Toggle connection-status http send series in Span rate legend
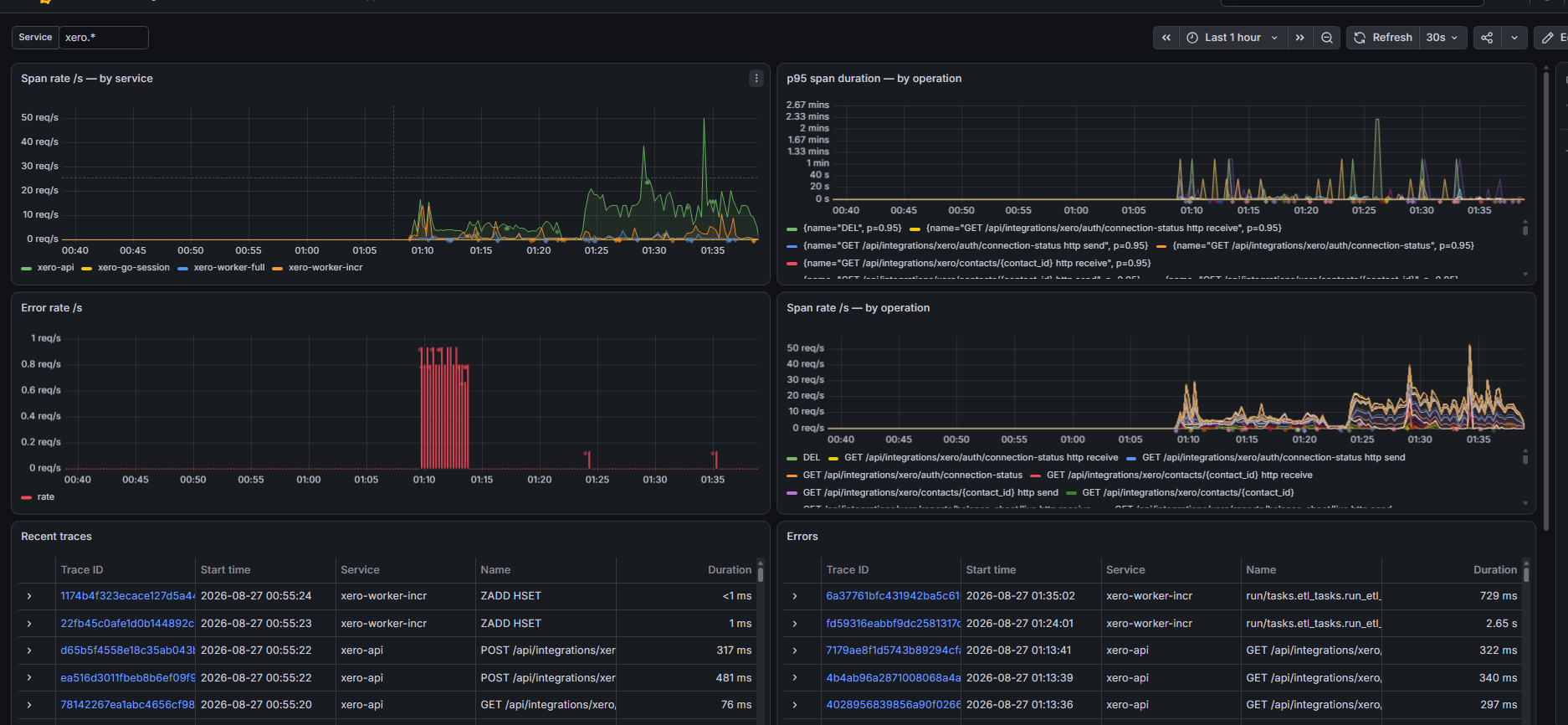Screen dimensions: 1568x725 [x=1273, y=458]
